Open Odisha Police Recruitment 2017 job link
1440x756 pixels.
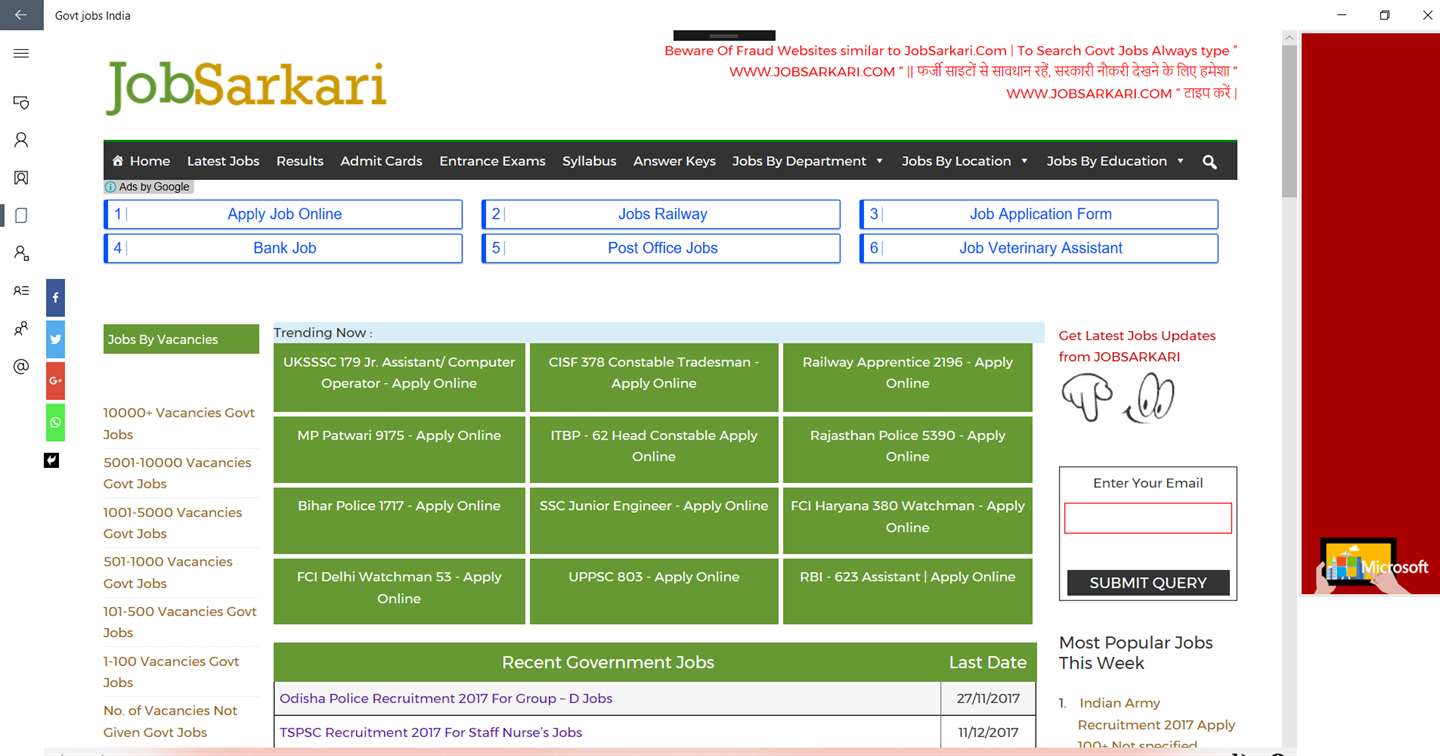click(x=446, y=698)
